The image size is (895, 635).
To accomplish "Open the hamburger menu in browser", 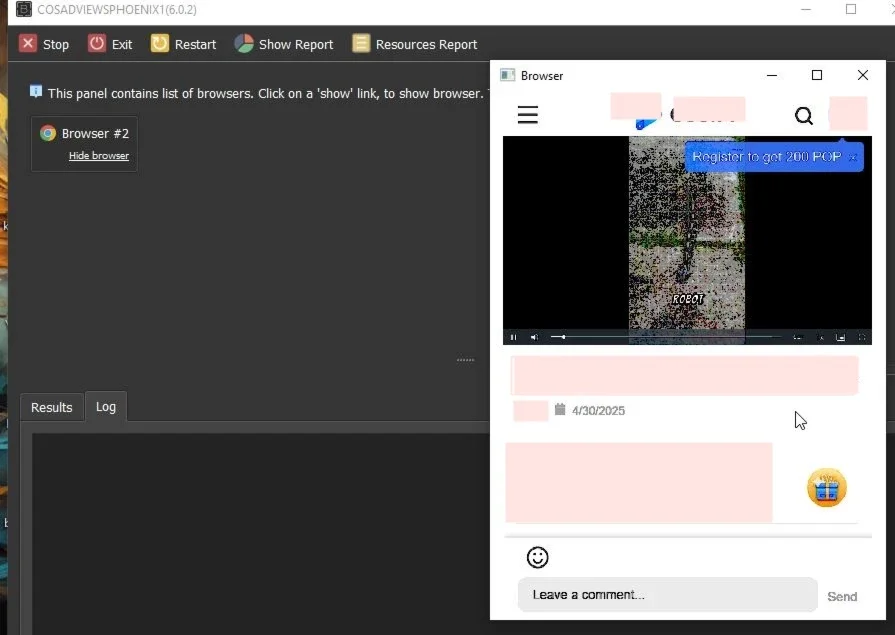I will 527,115.
